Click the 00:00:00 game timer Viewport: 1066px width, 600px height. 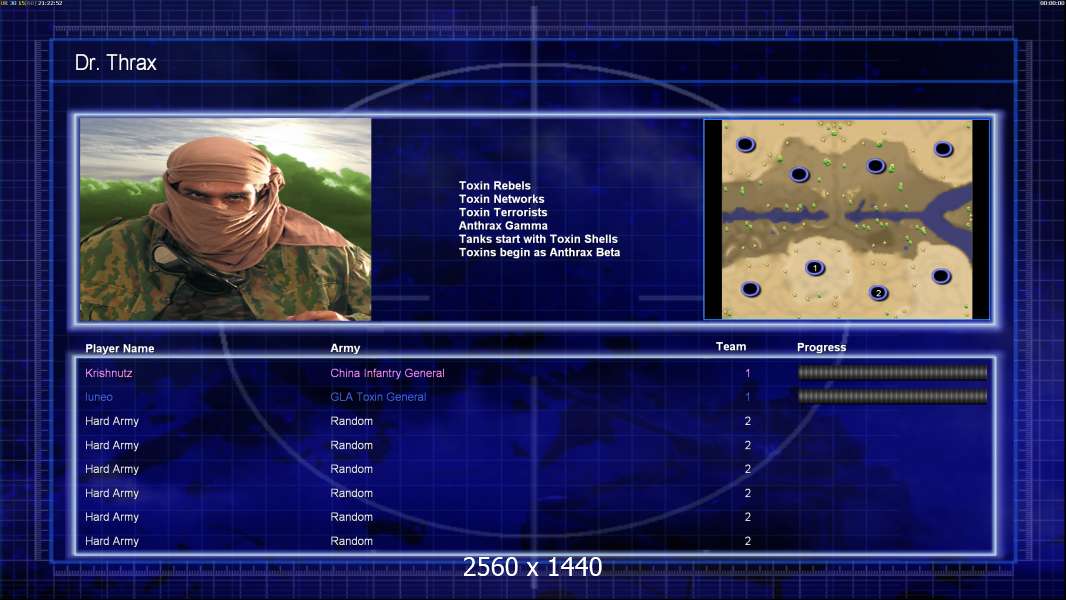click(1052, 3)
